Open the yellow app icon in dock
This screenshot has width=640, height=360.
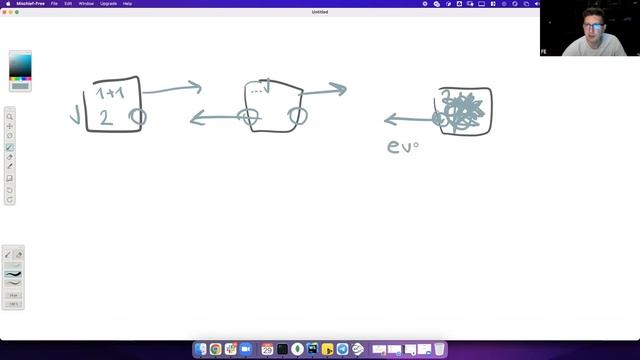coord(327,349)
